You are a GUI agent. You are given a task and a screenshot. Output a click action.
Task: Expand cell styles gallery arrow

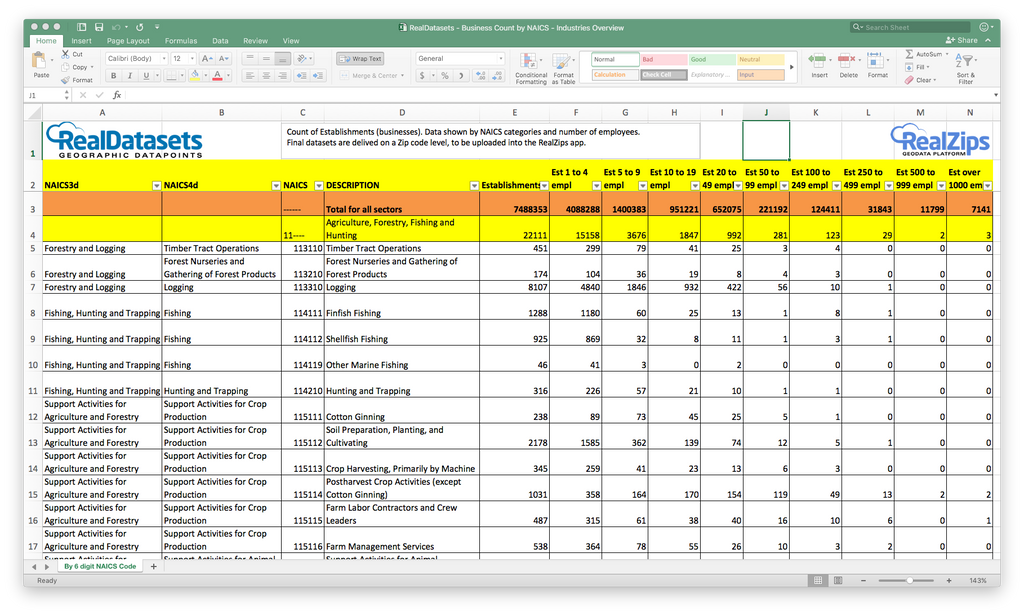coord(792,67)
